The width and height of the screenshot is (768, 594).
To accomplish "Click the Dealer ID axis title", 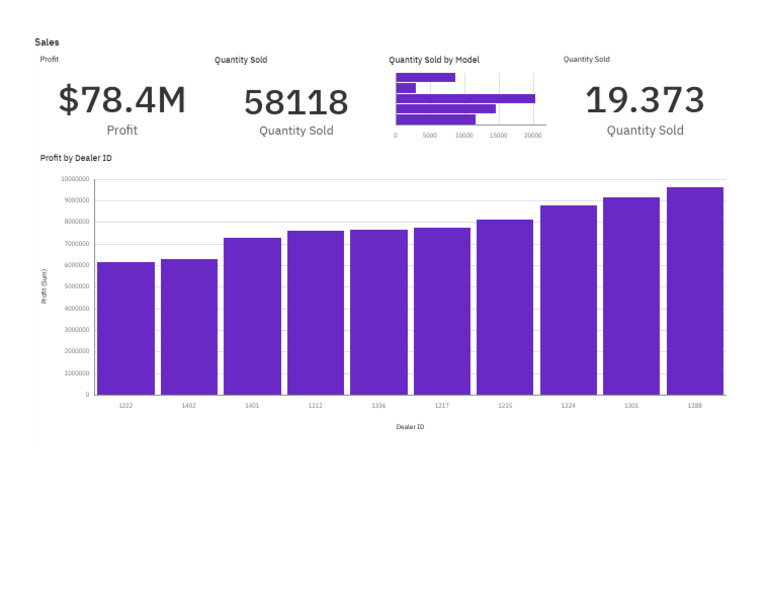I will (x=410, y=427).
